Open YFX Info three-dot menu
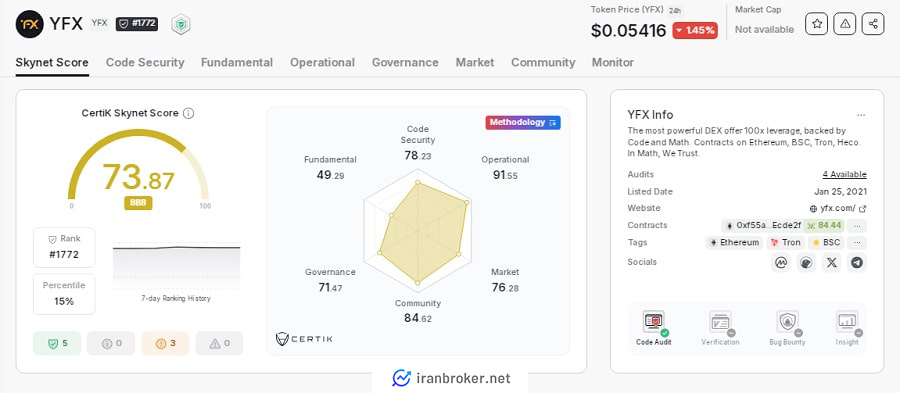 coord(860,115)
